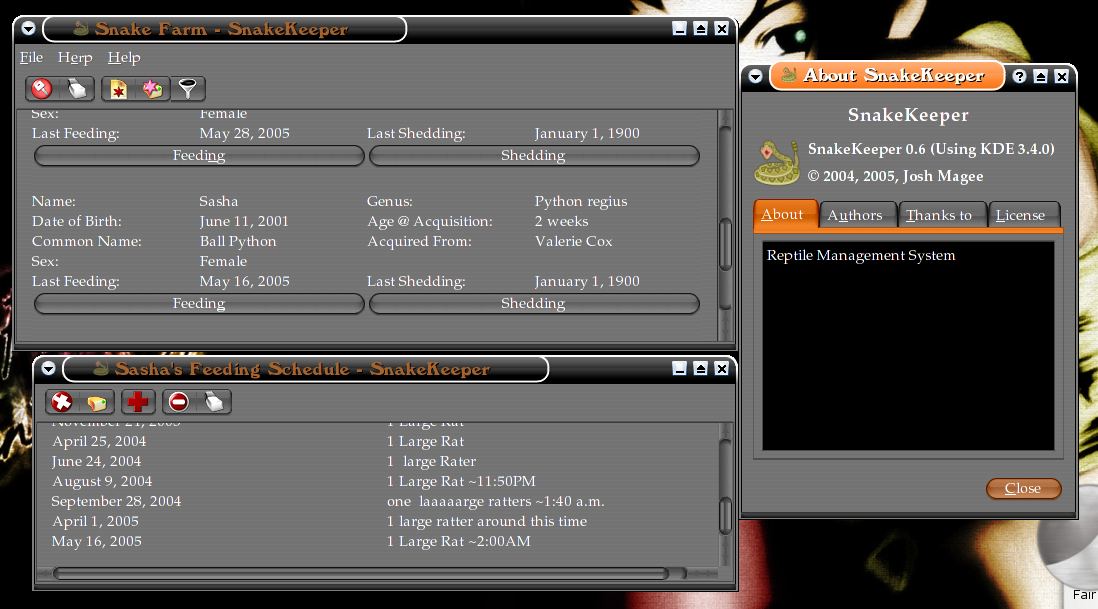Select the April 1, 2005 feeding entry
The image size is (1098, 609).
[x=95, y=521]
